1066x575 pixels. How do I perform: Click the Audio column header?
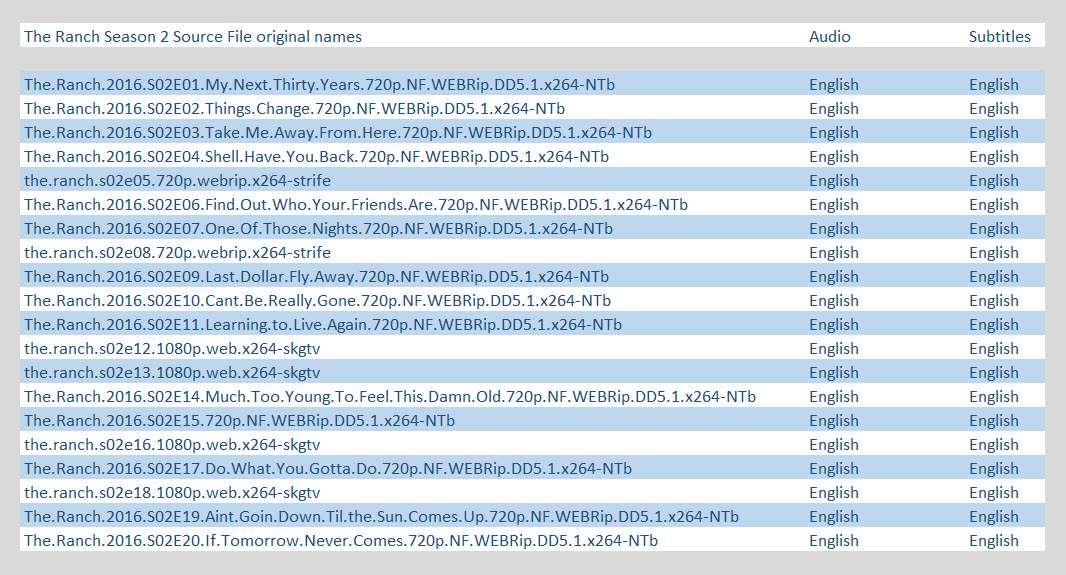click(829, 37)
